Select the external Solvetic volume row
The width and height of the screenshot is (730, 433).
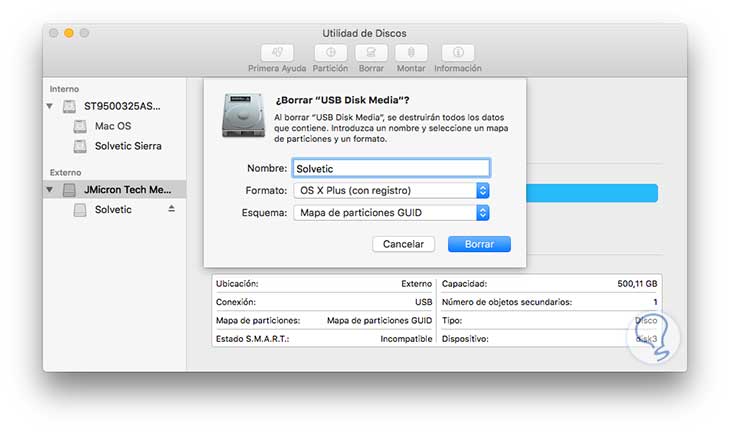tap(115, 210)
